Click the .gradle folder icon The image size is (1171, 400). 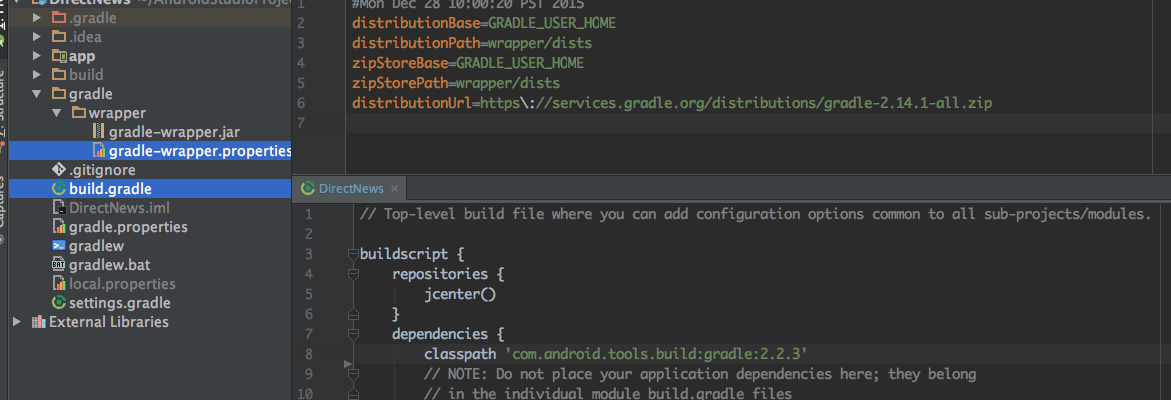point(58,17)
